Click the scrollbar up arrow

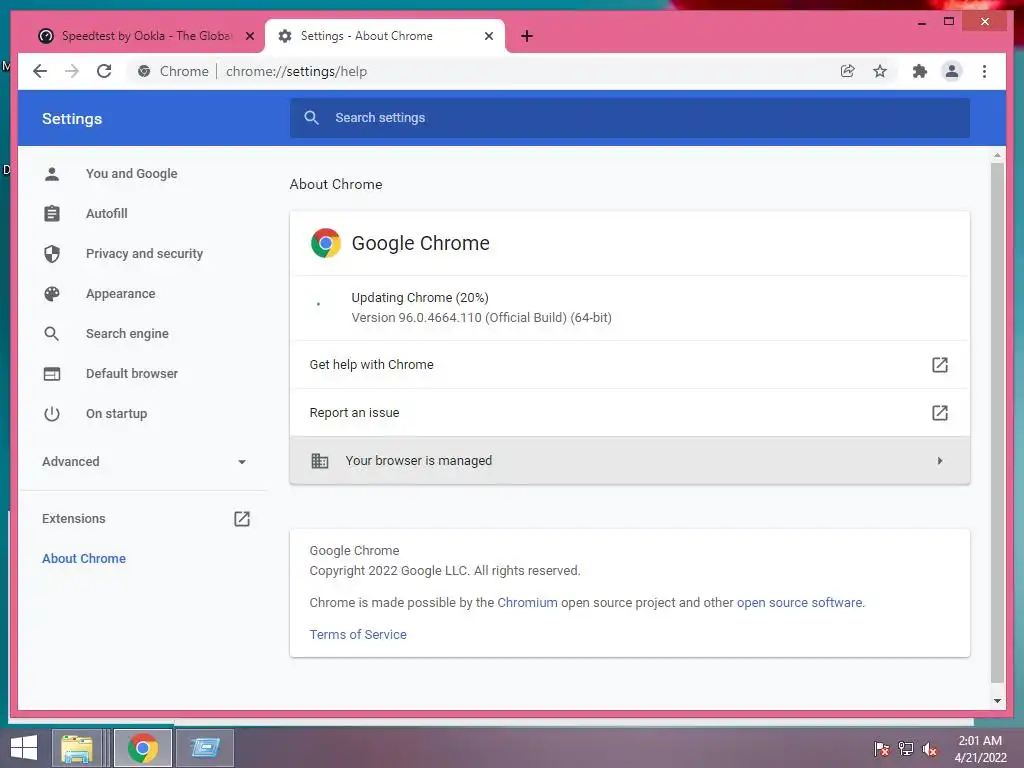pyautogui.click(x=997, y=155)
